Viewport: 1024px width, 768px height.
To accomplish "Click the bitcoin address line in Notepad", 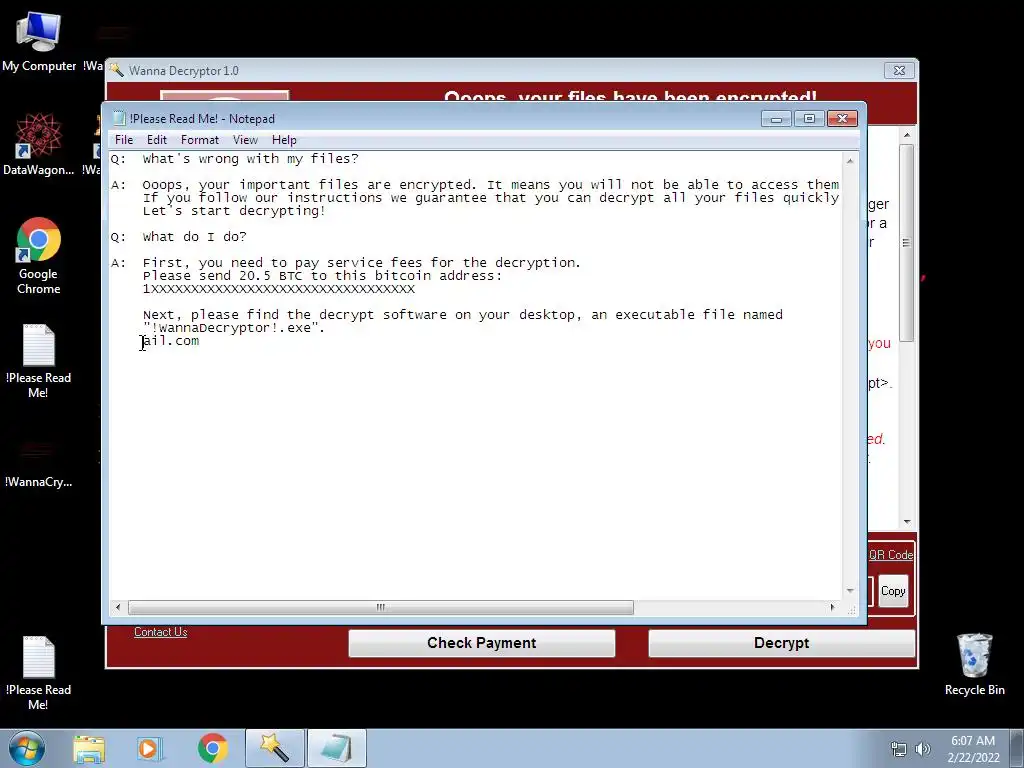I will (279, 289).
